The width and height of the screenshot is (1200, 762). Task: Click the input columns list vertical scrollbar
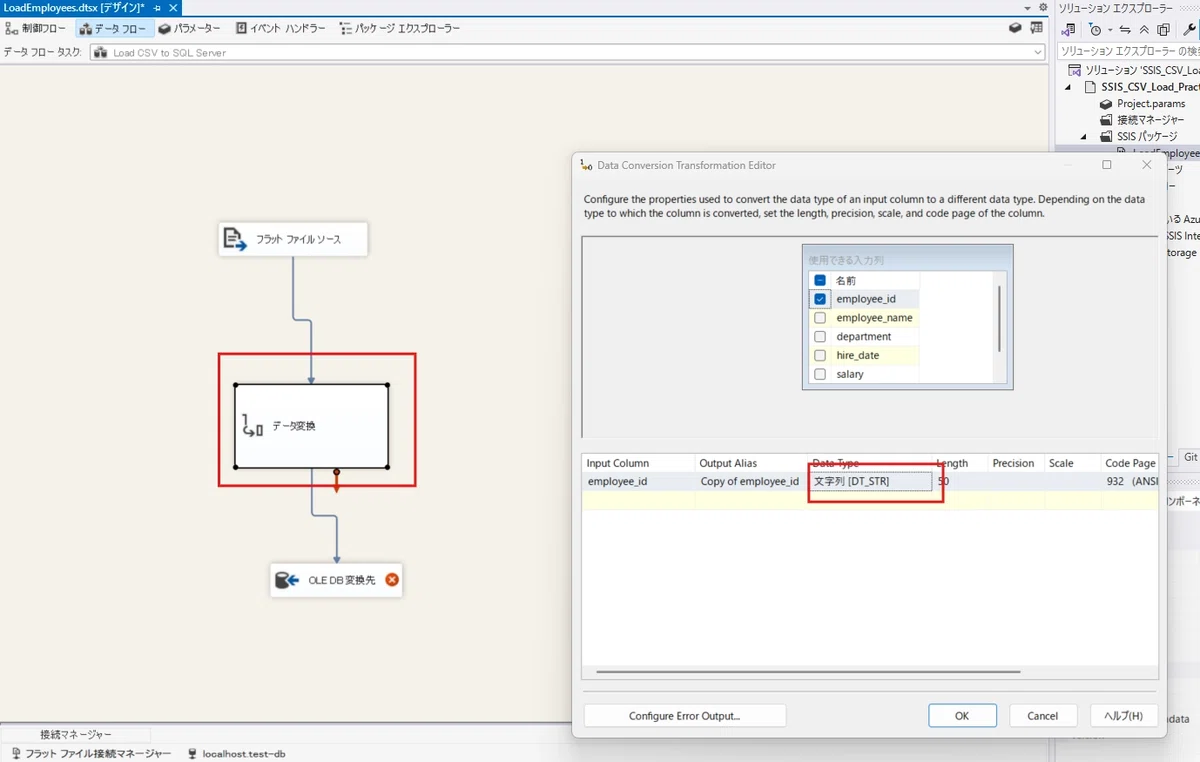(999, 318)
